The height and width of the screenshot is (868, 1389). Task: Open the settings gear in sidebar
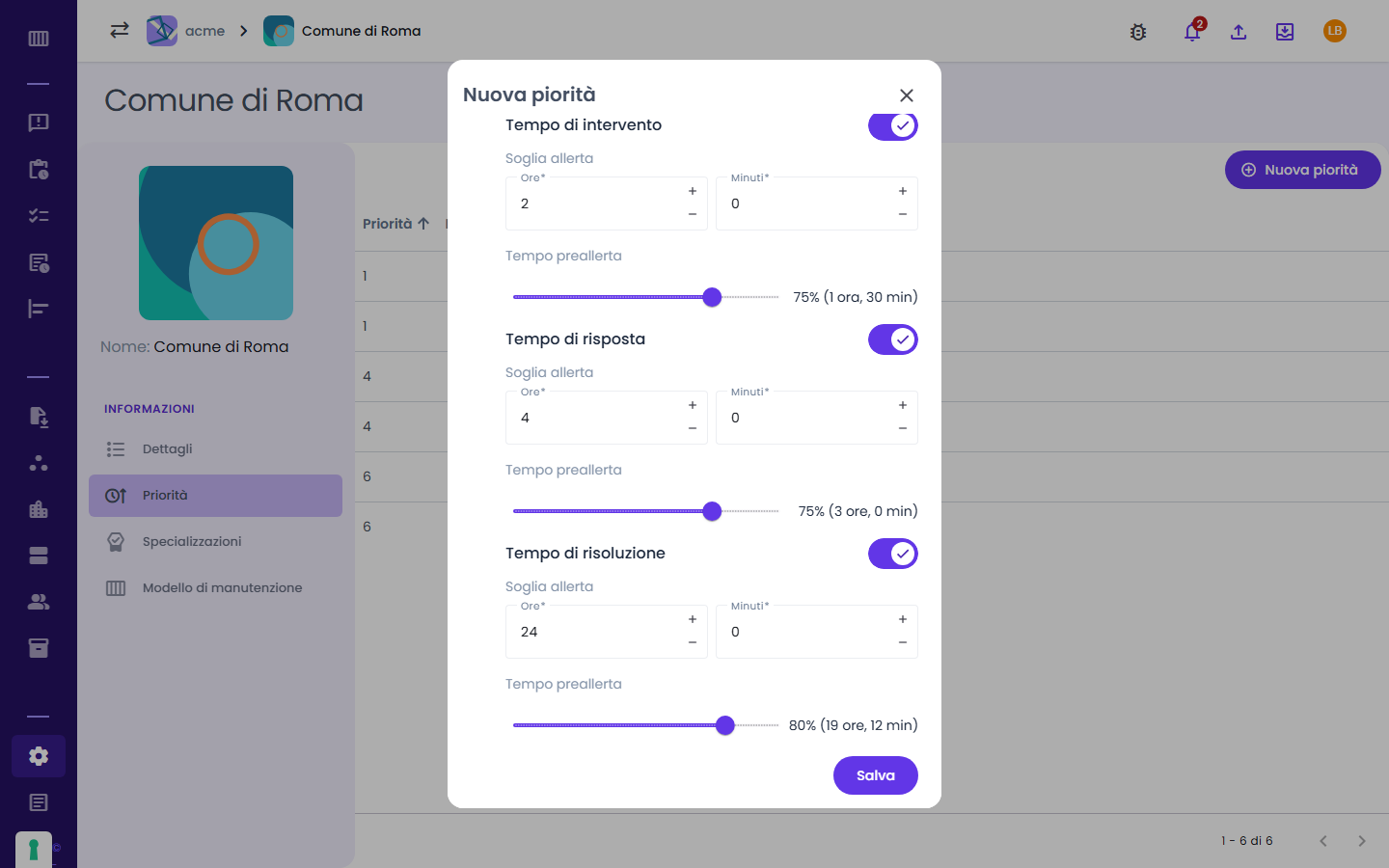click(39, 756)
